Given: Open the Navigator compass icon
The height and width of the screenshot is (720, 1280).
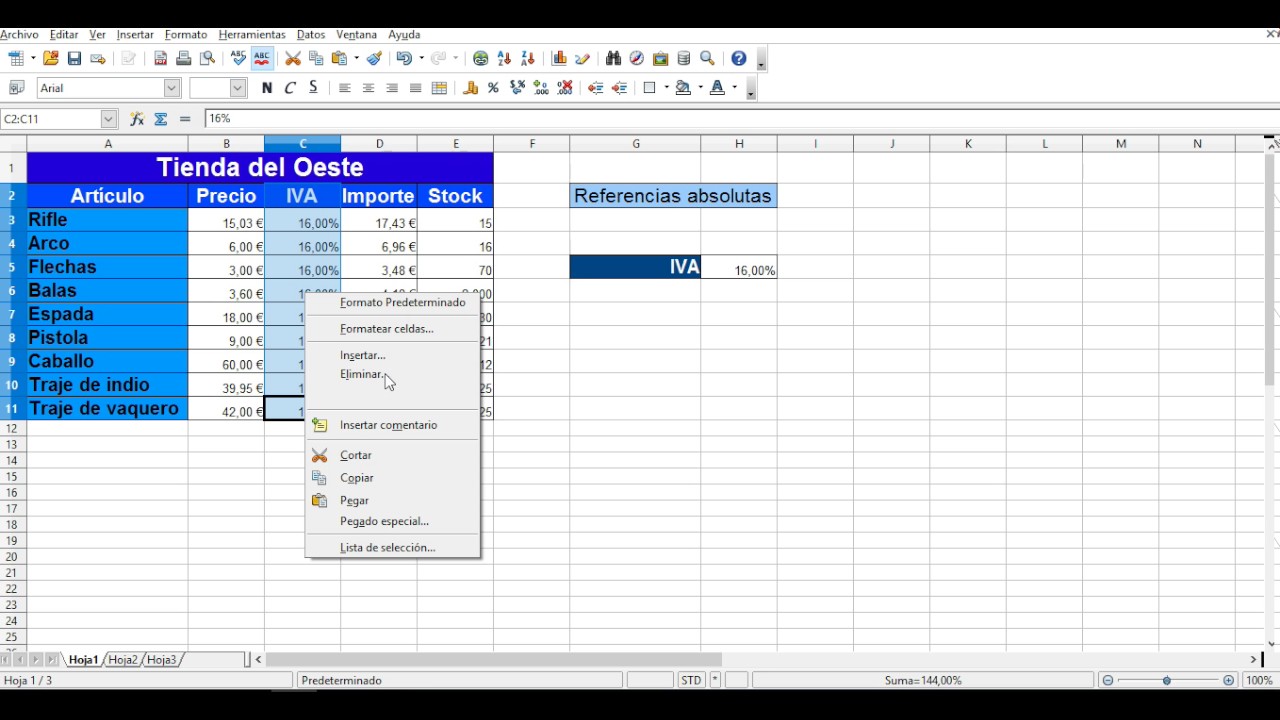Looking at the screenshot, I should point(637,59).
